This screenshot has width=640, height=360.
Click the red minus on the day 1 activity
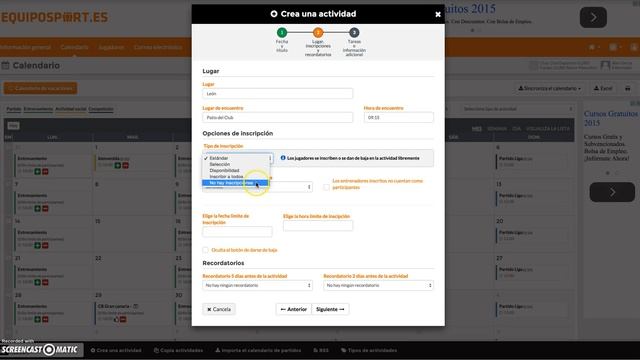pyautogui.click(x=125, y=165)
